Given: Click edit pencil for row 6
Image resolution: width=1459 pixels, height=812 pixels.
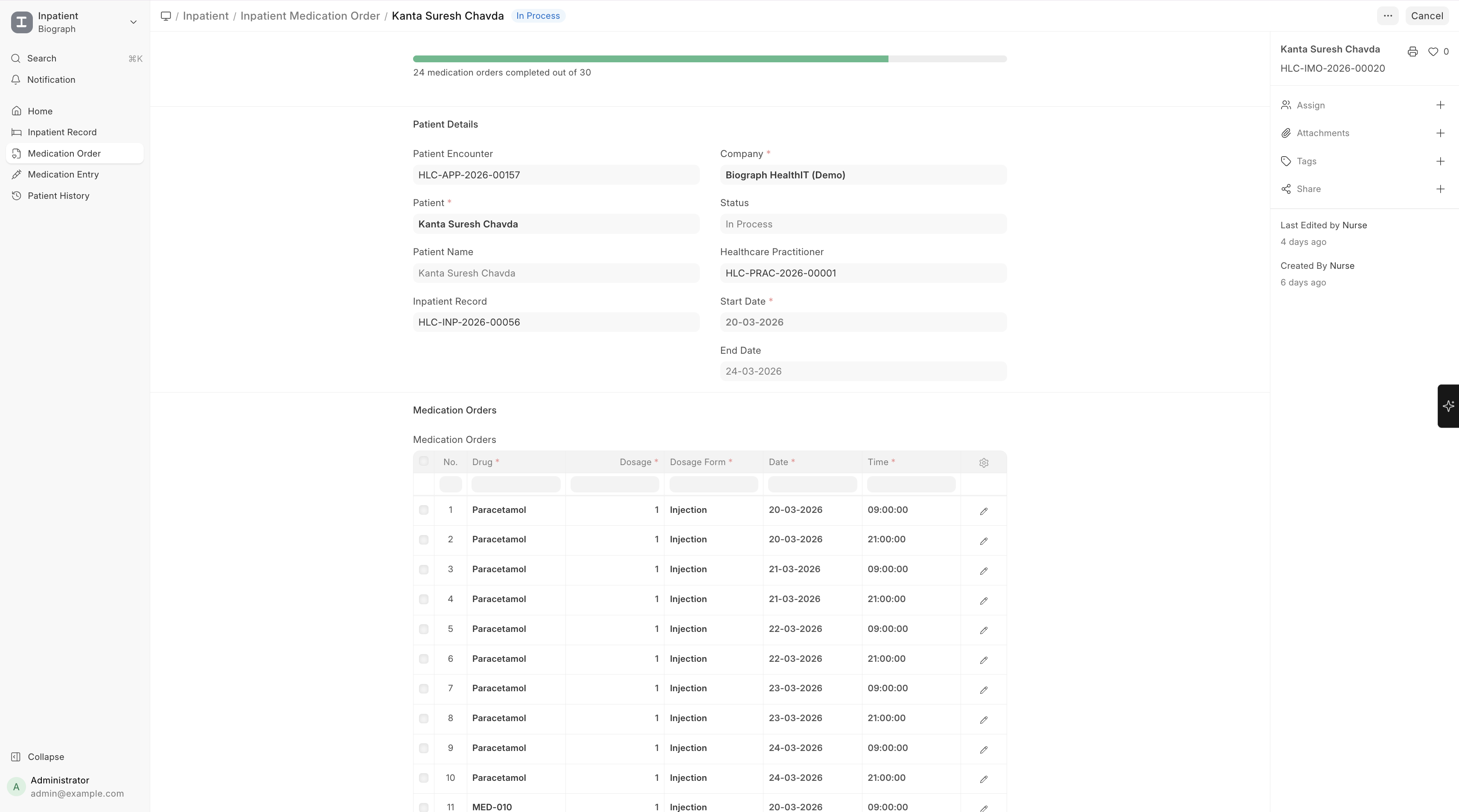Looking at the screenshot, I should point(983,660).
